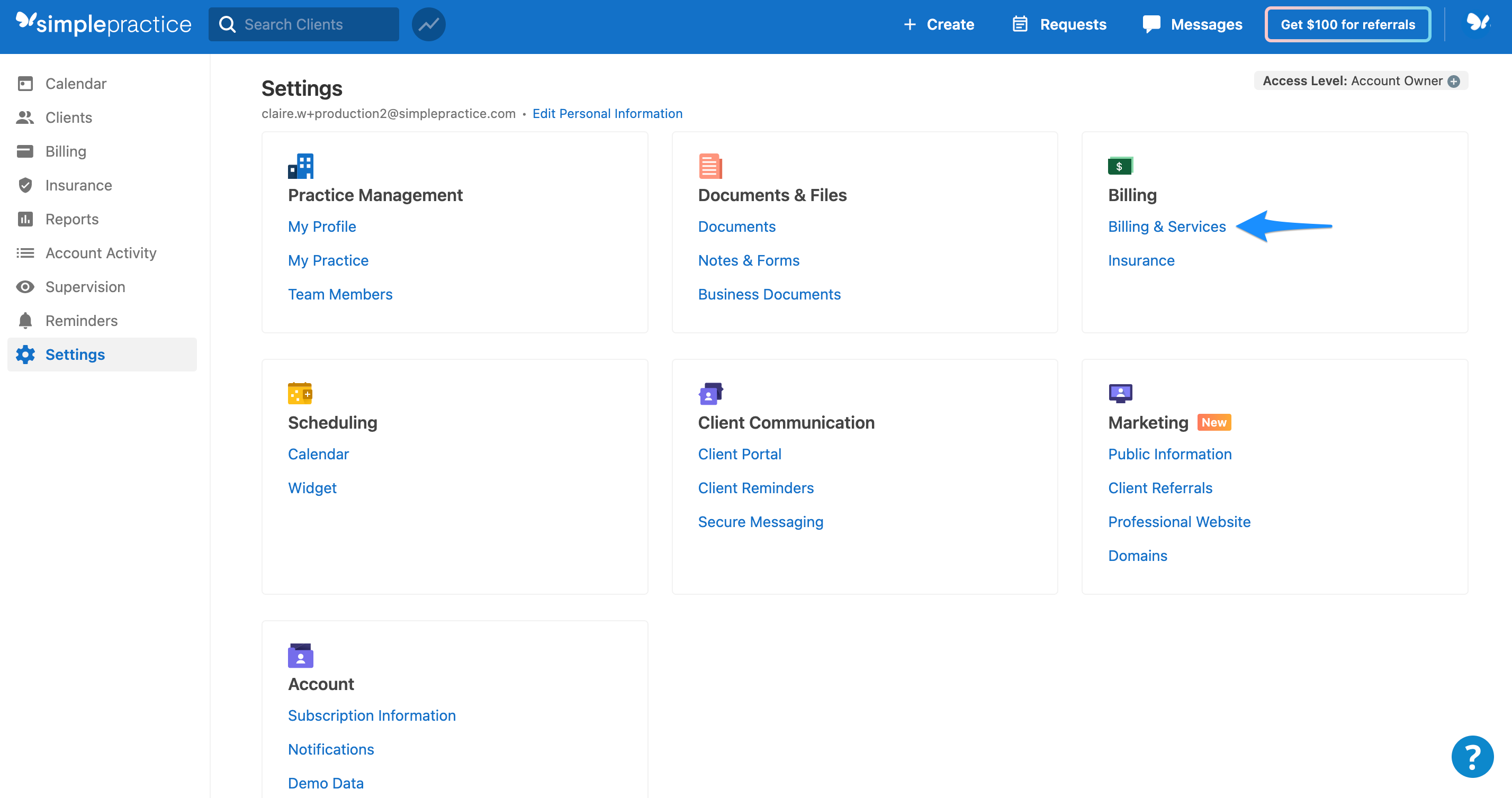Open Documents settings link

point(736,226)
